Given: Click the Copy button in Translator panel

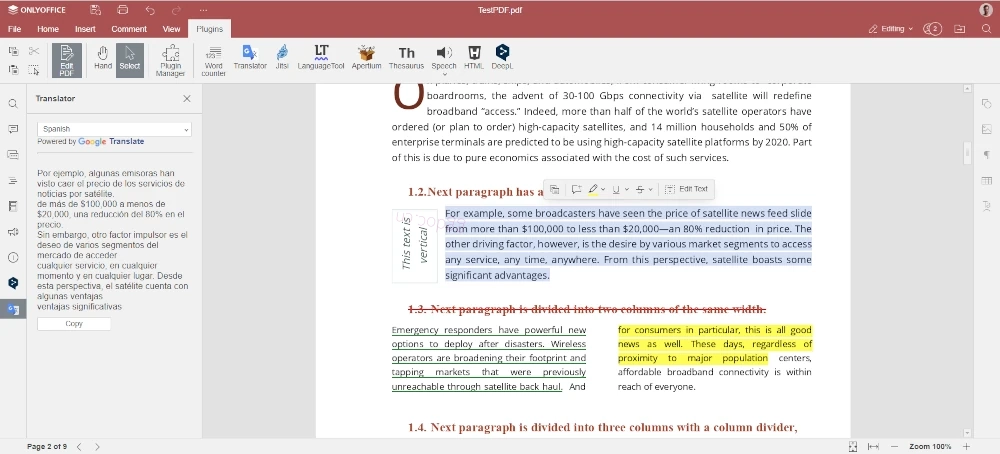Looking at the screenshot, I should tap(74, 324).
